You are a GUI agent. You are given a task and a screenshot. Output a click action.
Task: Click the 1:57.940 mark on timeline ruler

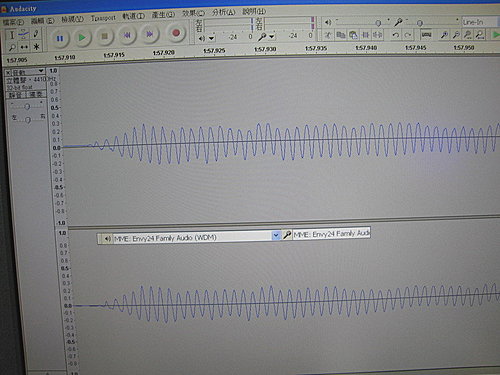[x=366, y=48]
